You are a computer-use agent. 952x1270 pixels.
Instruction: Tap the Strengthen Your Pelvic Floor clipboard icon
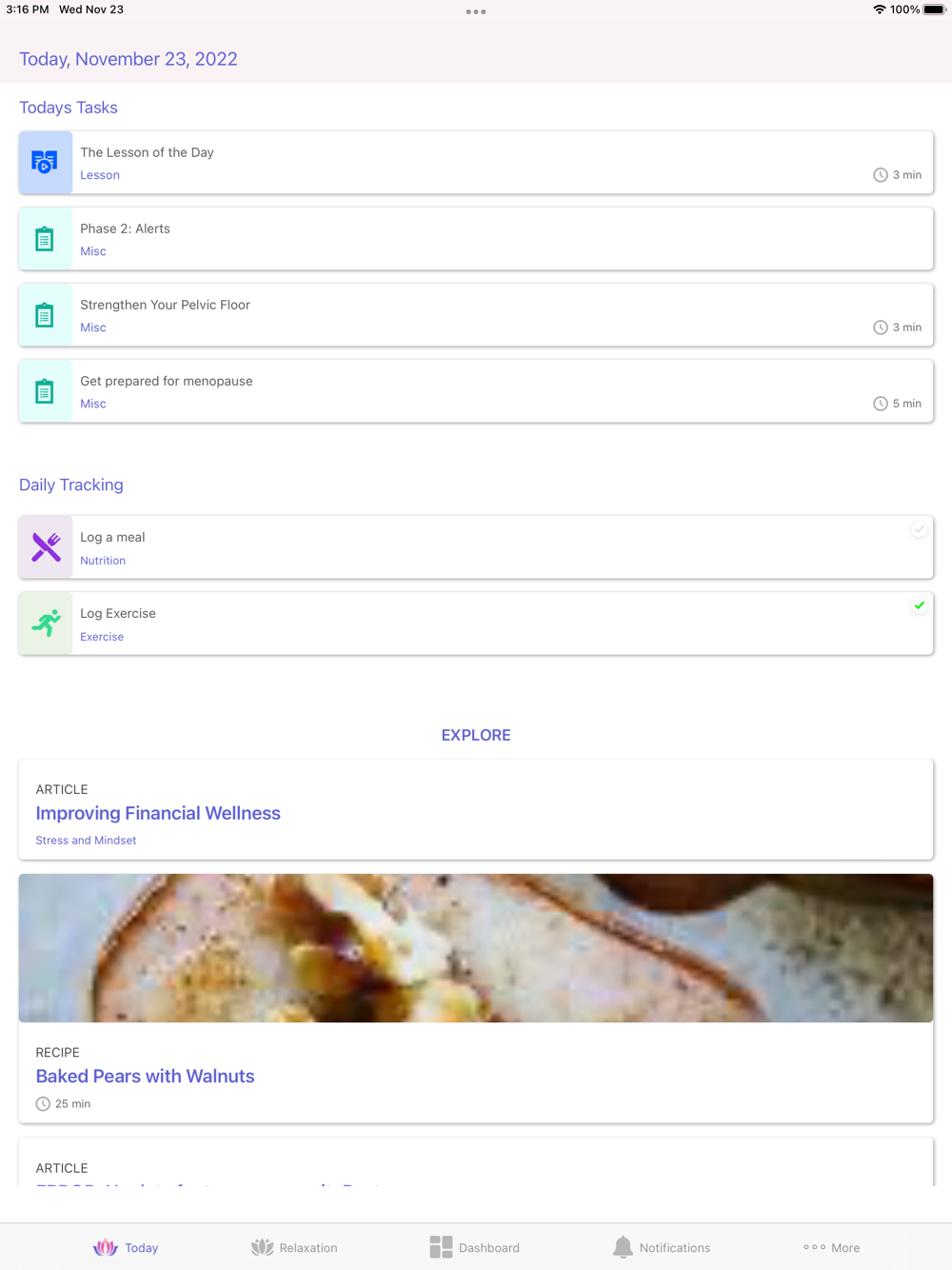pyautogui.click(x=45, y=315)
